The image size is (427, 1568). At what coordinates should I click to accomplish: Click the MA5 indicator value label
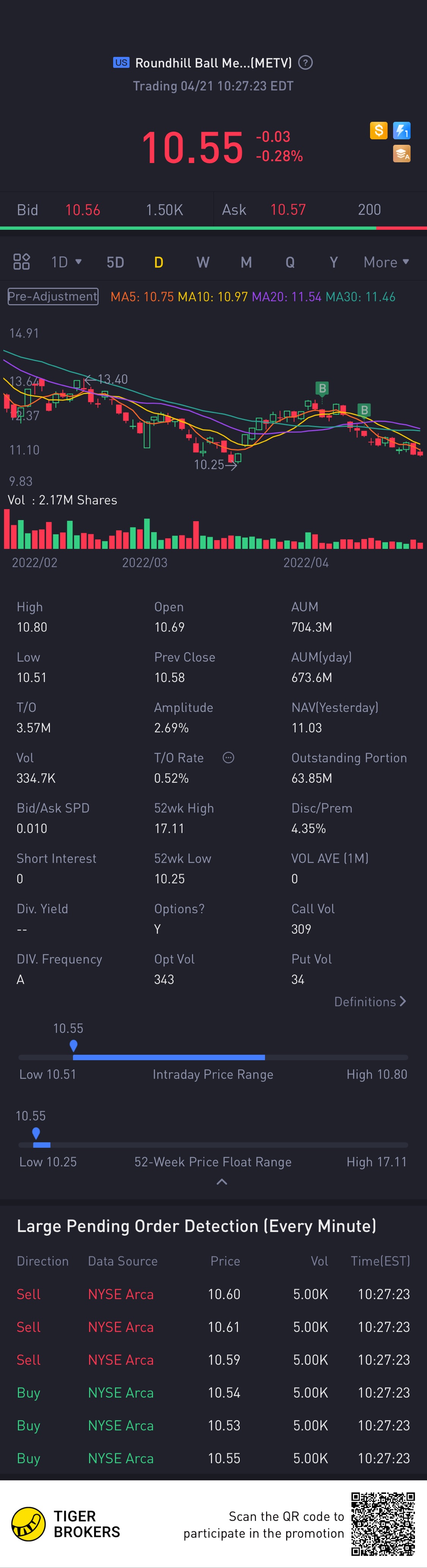(x=142, y=297)
